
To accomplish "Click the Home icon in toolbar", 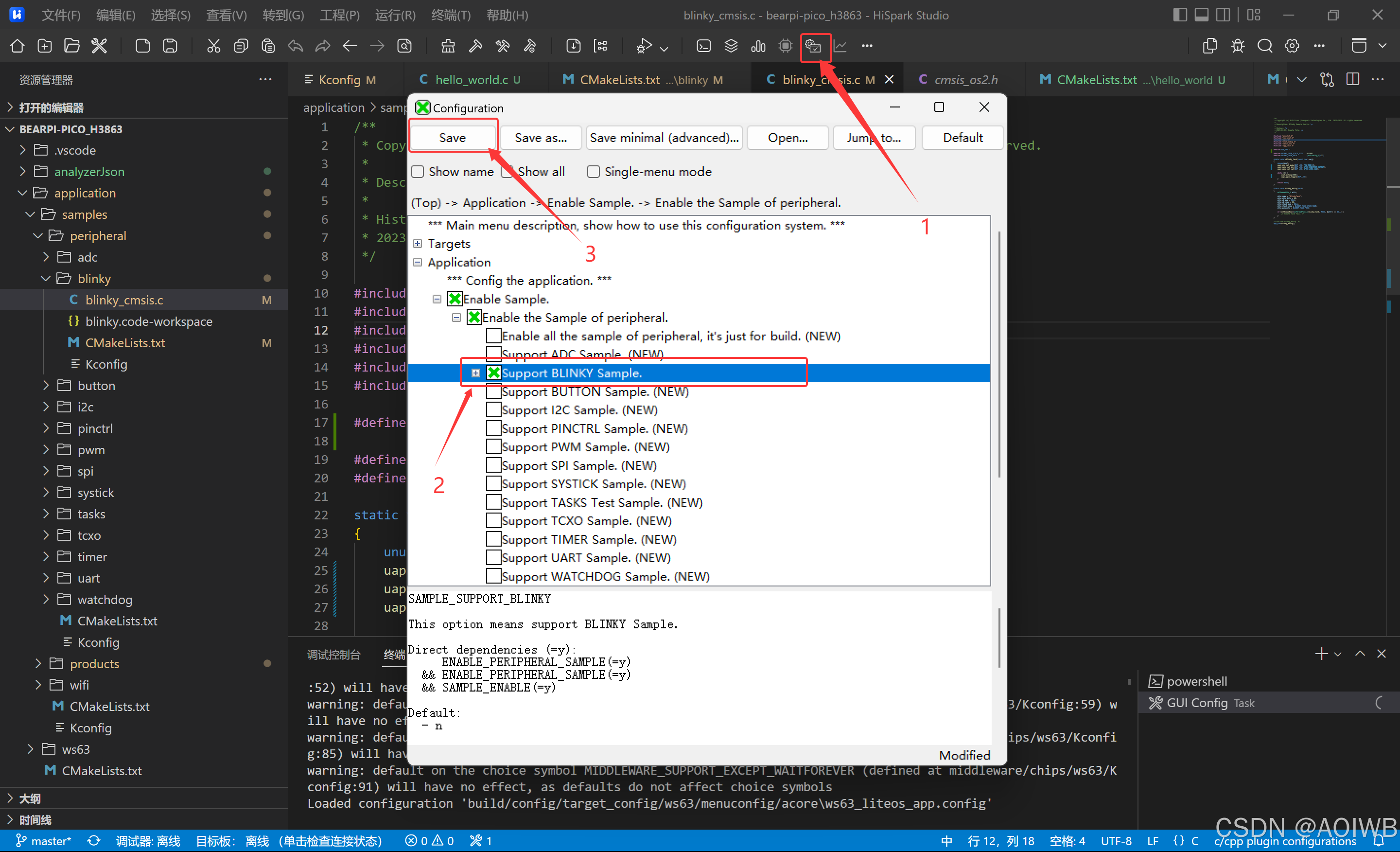I will pyautogui.click(x=17, y=46).
